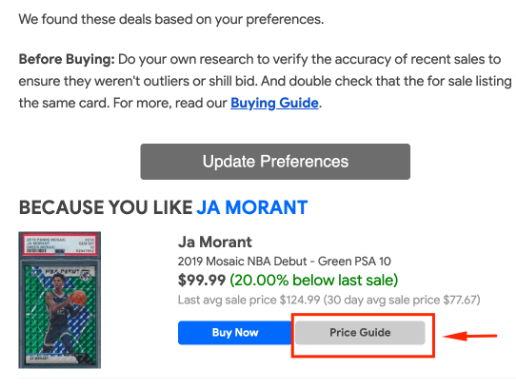Viewport: 516px width, 388px height.
Task: Click the green 20.00% below last sale text
Action: coord(314,280)
